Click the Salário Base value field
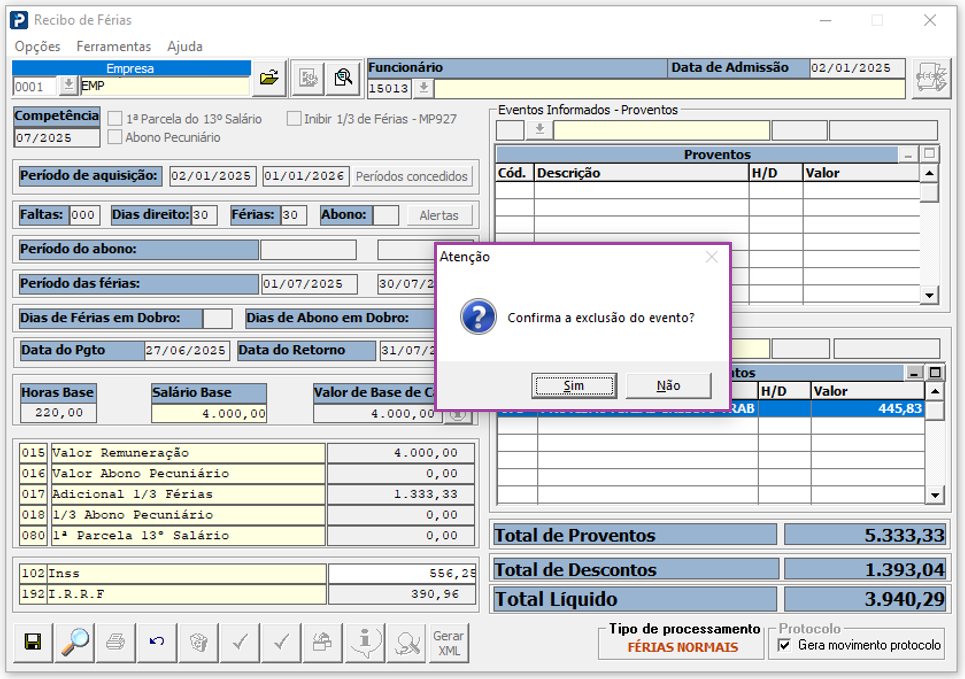Screen dimensions: 965x679 [x=209, y=414]
